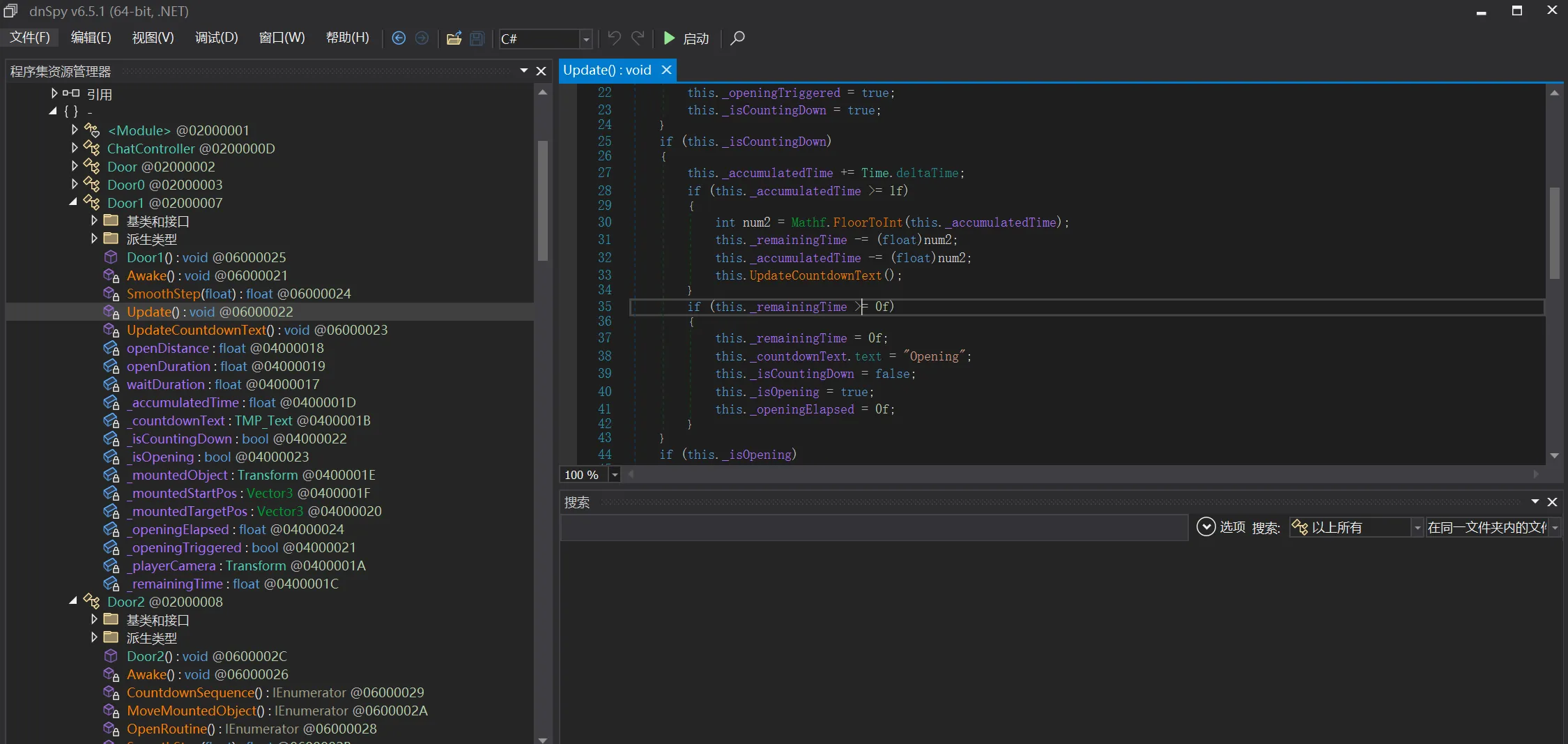Open the 文件(F) menu
The width and height of the screenshot is (1568, 744).
[29, 38]
